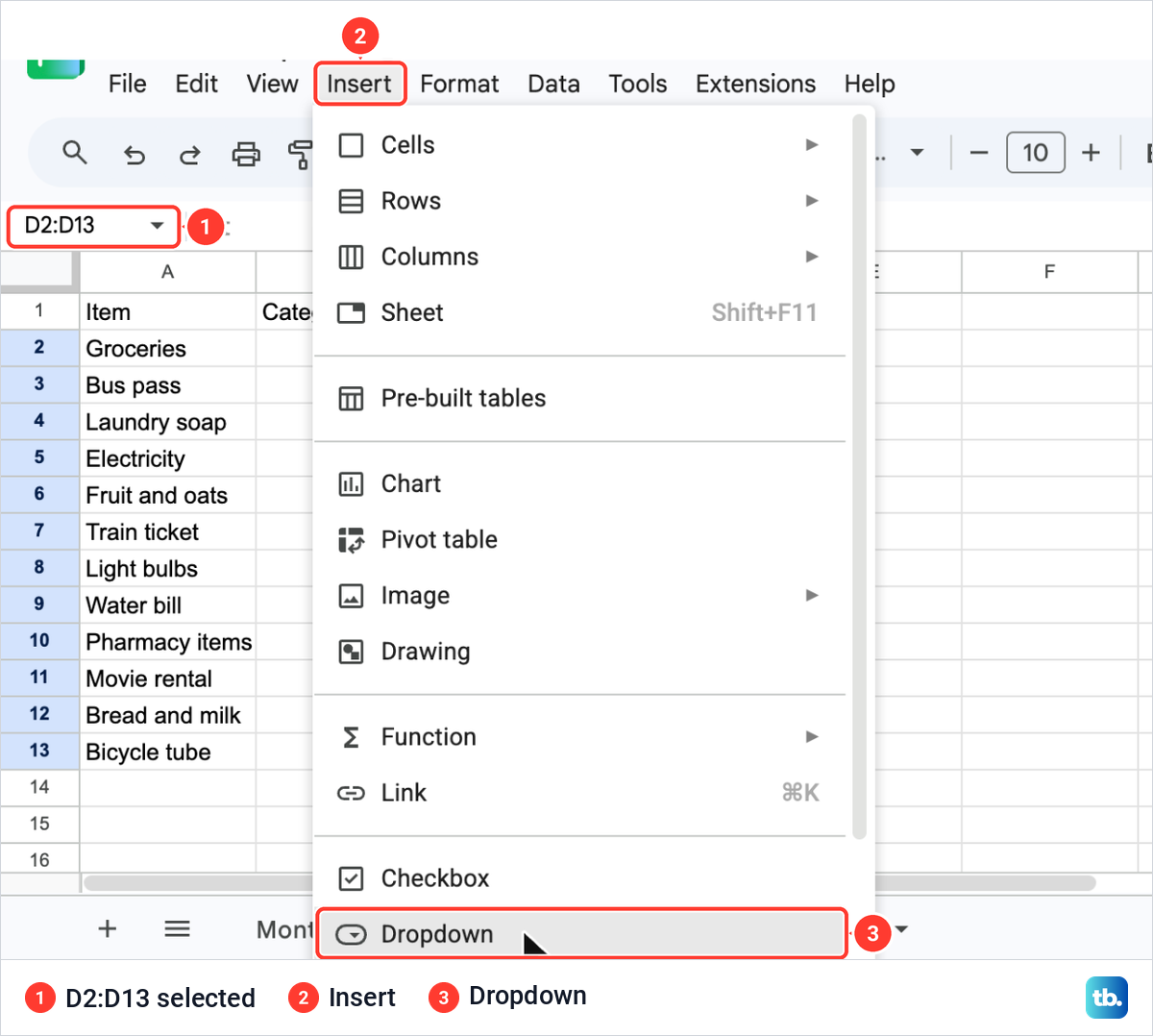Select Dropdown menu entry

coord(580,933)
